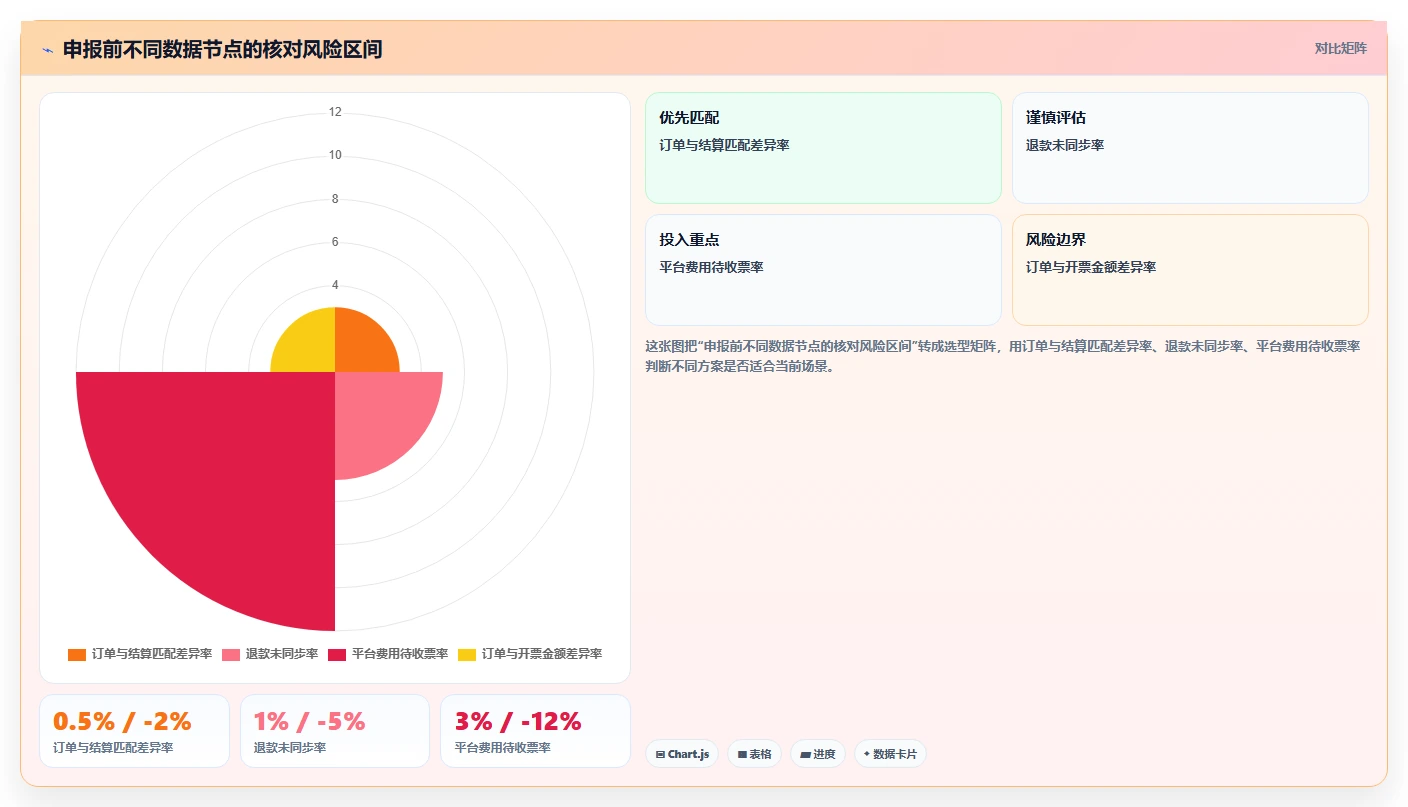Click the pink legend color swatch
Image resolution: width=1408 pixels, height=807 pixels.
[x=231, y=654]
